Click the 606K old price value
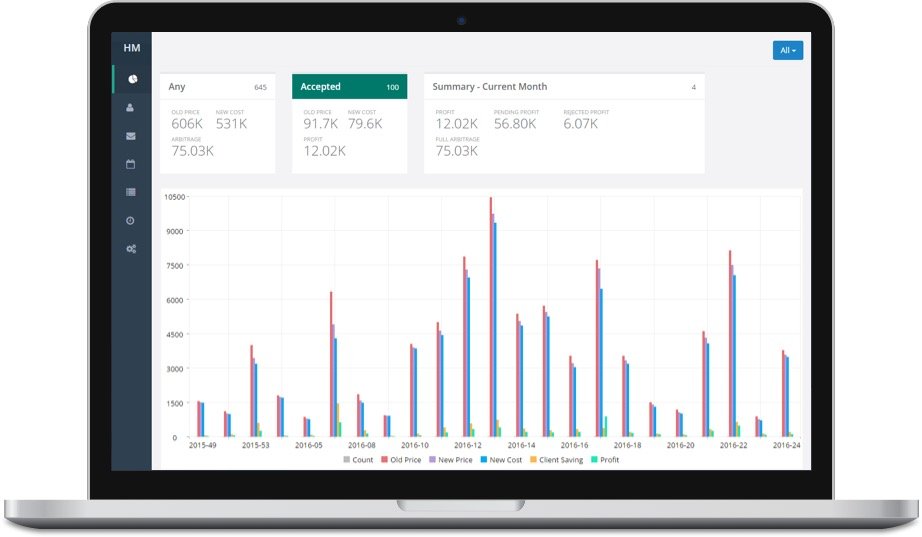 (187, 124)
